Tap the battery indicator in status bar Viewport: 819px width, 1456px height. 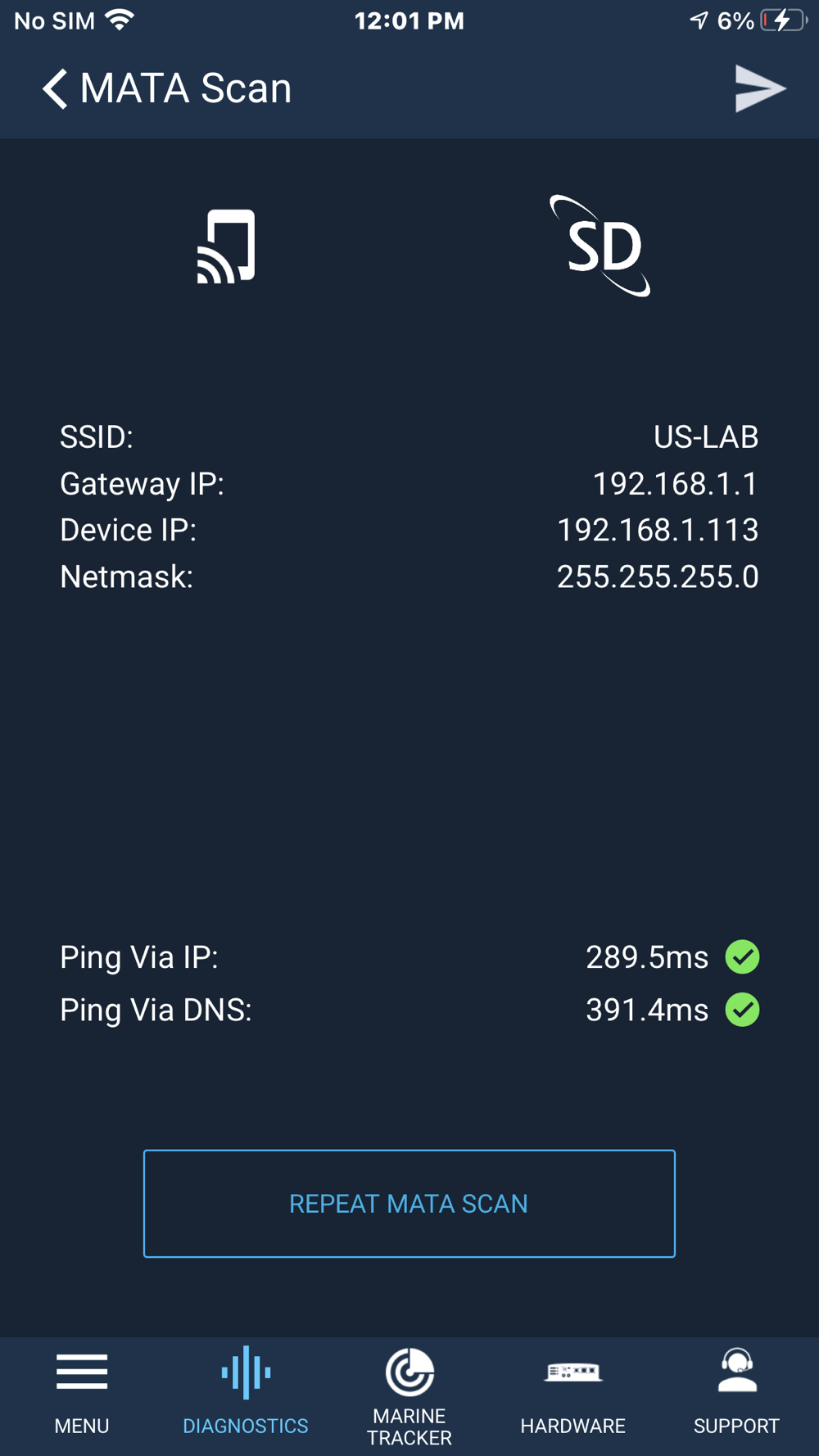784,20
